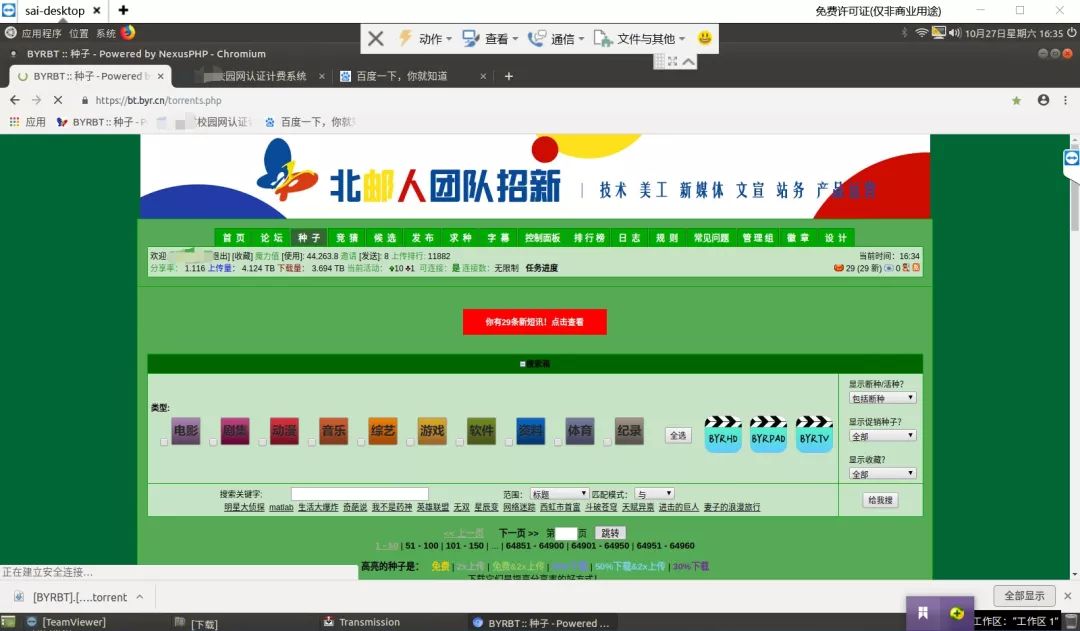This screenshot has width=1080, height=631.
Task: Click the 动漫 category icon
Action: point(284,431)
